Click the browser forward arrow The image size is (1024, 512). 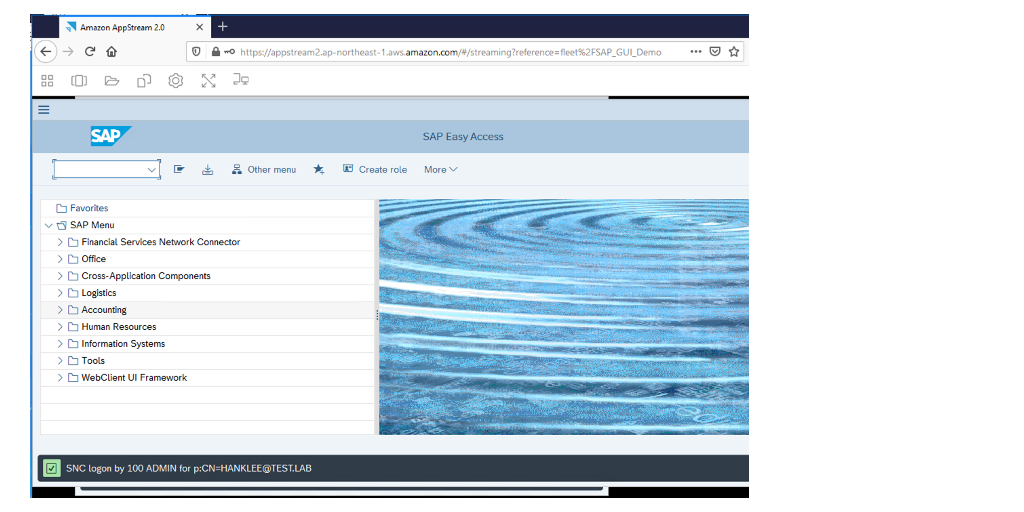(68, 52)
